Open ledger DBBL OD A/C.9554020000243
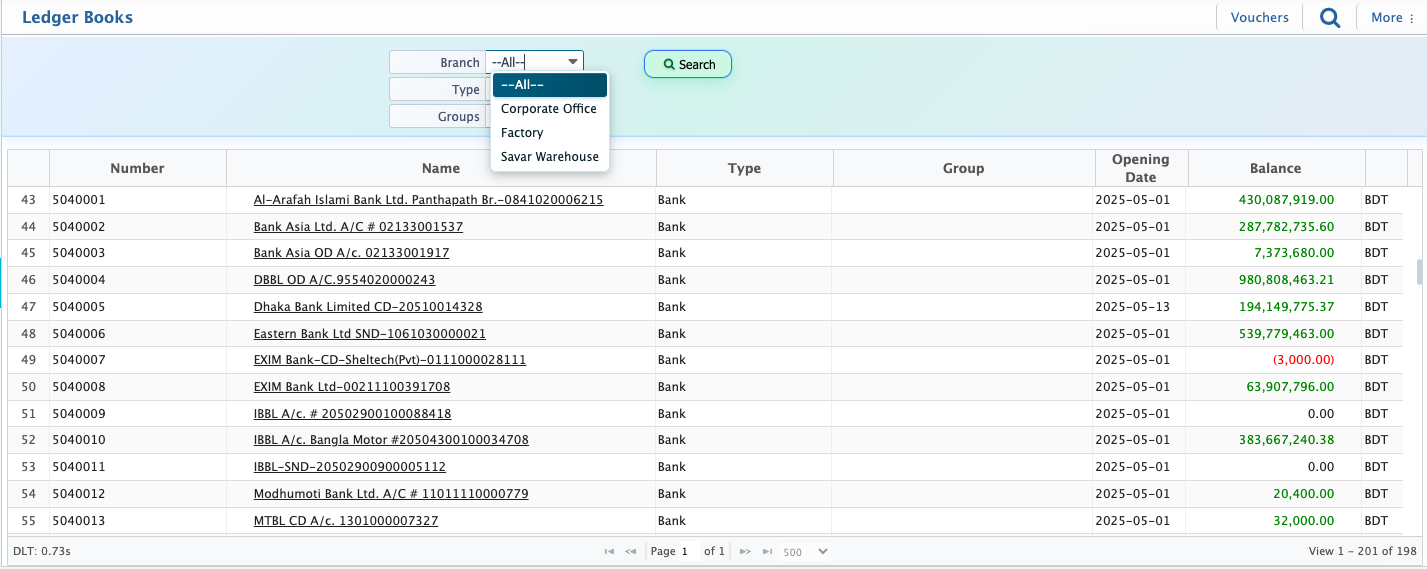The width and height of the screenshot is (1427, 569). tap(344, 280)
